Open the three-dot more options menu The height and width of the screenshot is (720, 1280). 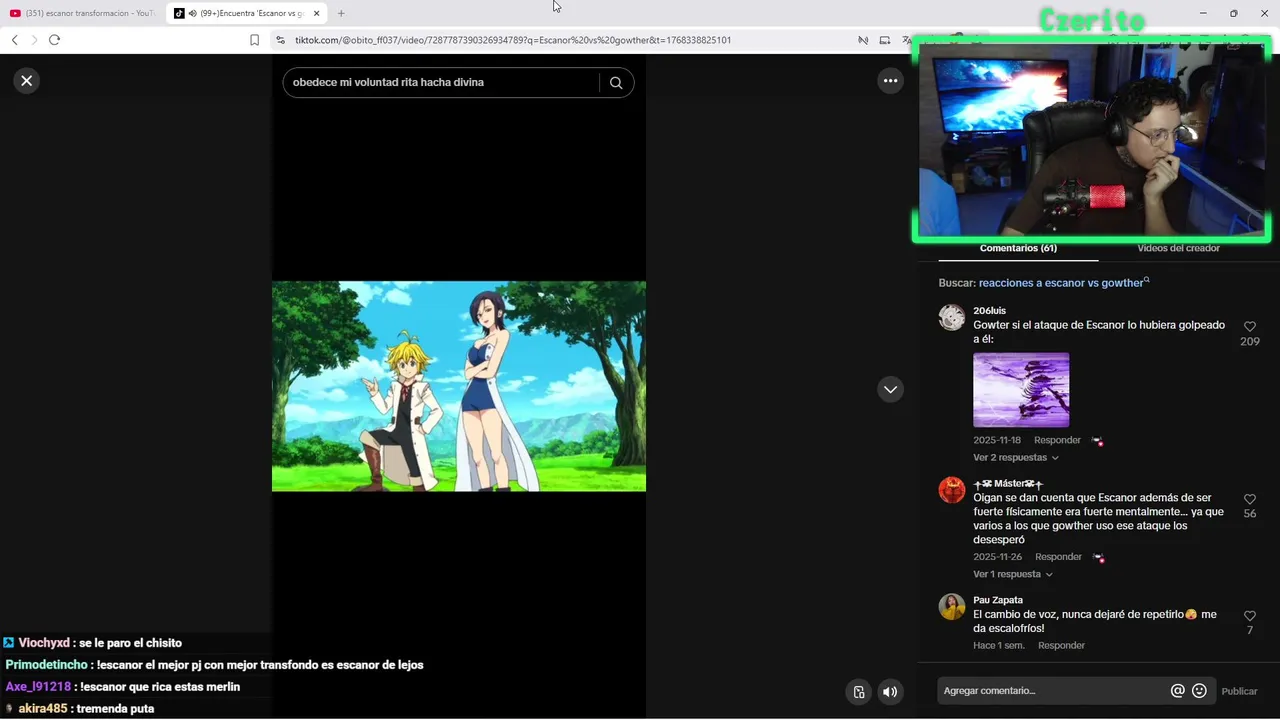[x=890, y=81]
